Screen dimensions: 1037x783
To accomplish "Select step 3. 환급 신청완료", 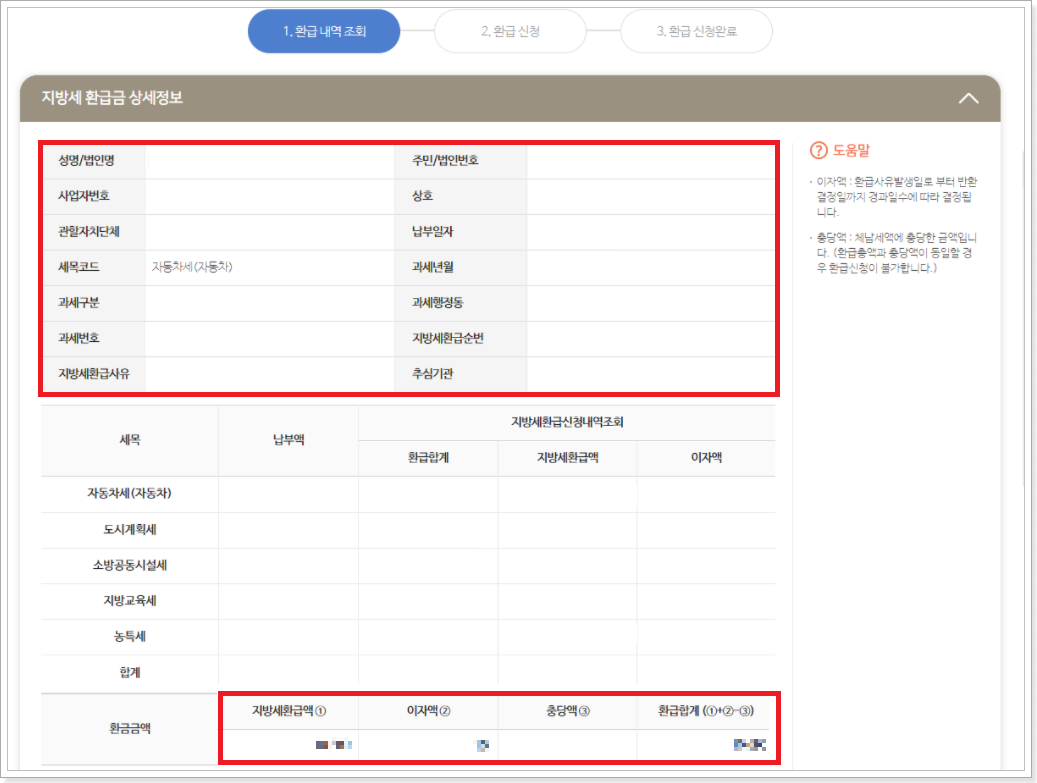I will 696,31.
